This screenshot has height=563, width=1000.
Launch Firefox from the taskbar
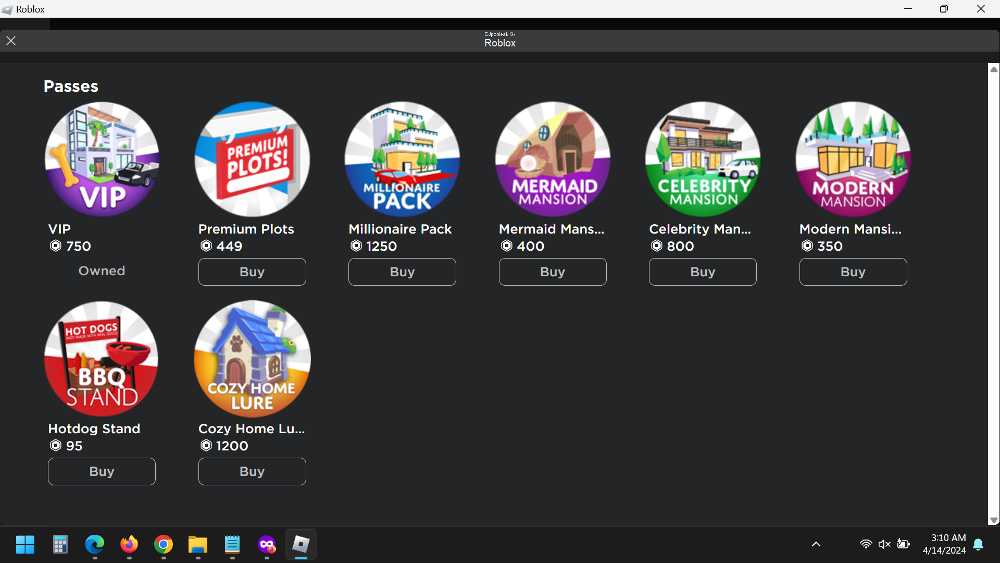tap(129, 545)
